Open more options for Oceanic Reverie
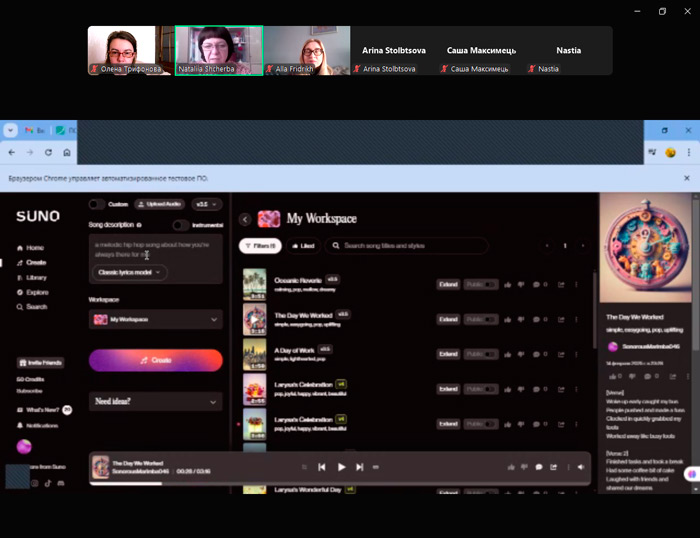Screen dimensions: 700x538 [575, 285]
